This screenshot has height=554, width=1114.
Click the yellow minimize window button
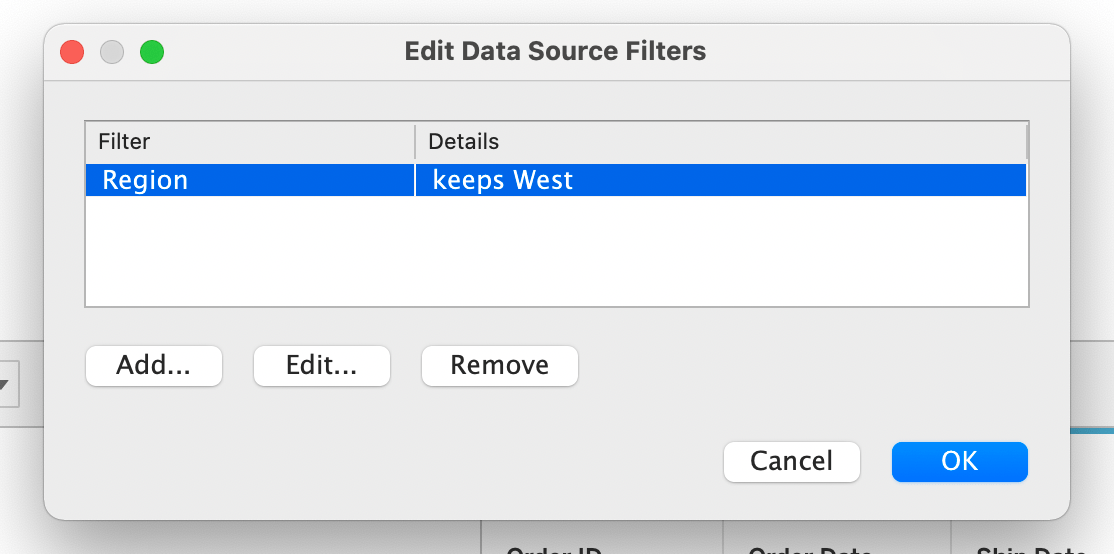(112, 52)
